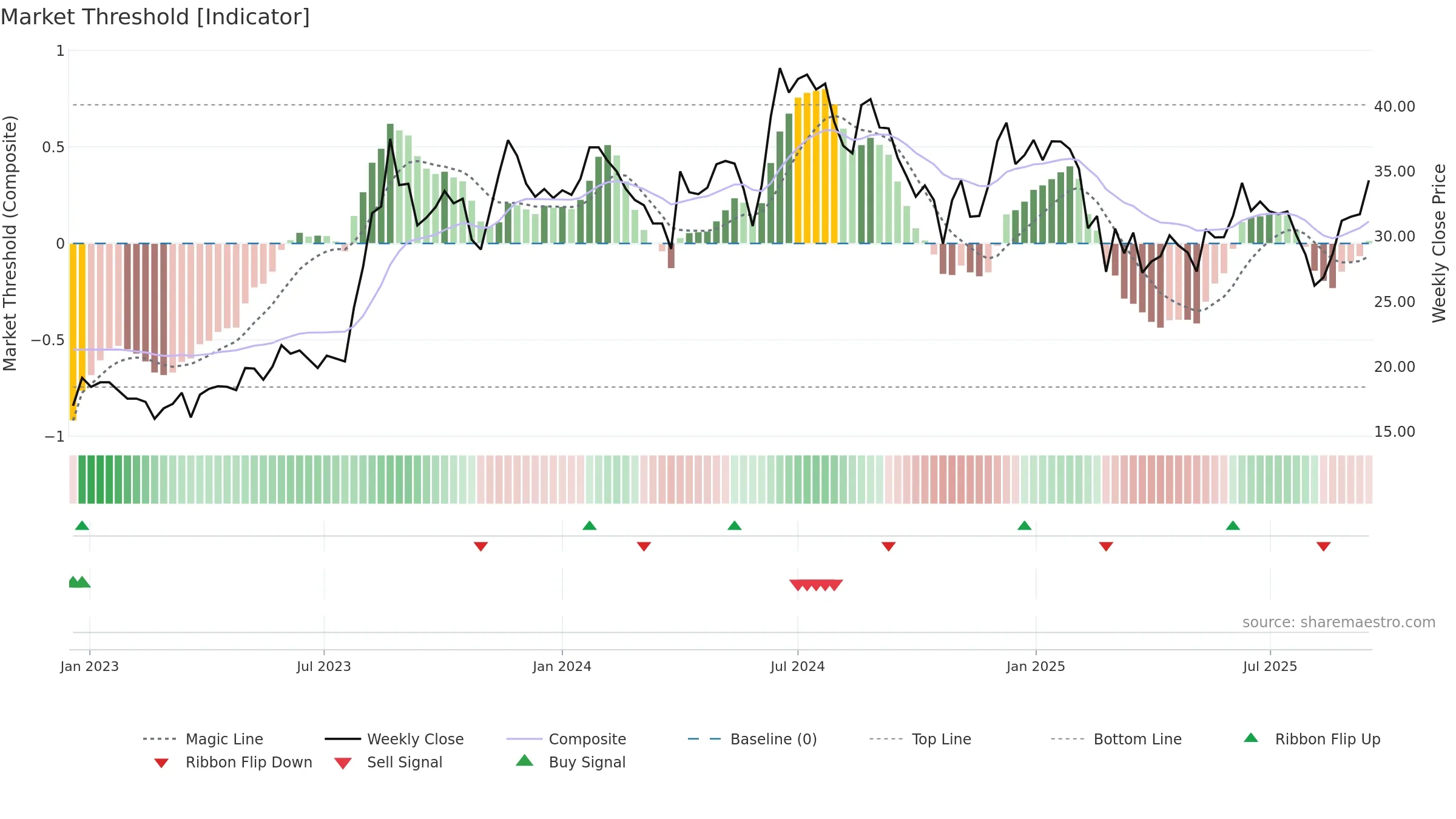1456x819 pixels.
Task: Click the ribbon flip down marker near Feb 2025
Action: [1106, 547]
